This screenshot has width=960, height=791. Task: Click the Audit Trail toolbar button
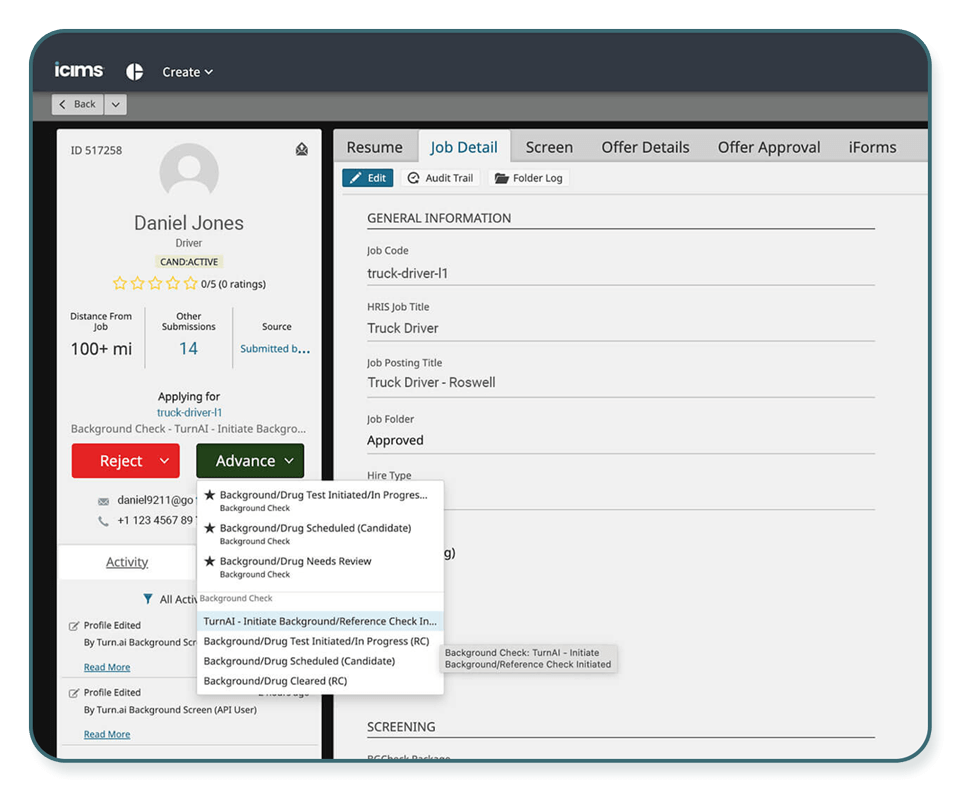coord(441,178)
